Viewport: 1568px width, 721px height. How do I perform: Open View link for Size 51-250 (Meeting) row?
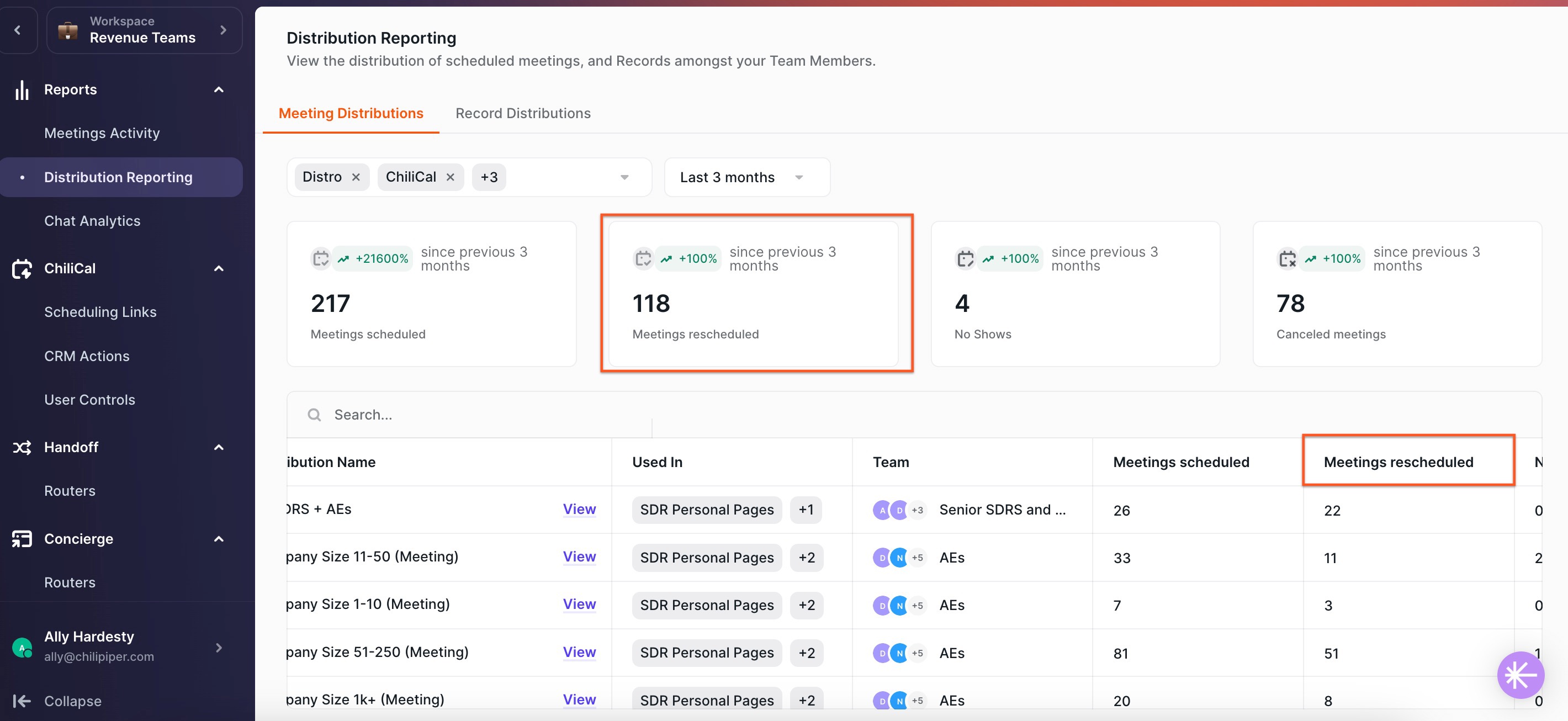(579, 652)
